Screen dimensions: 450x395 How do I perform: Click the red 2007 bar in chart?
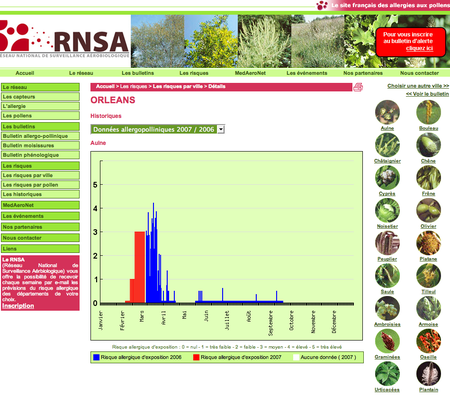click(x=140, y=267)
